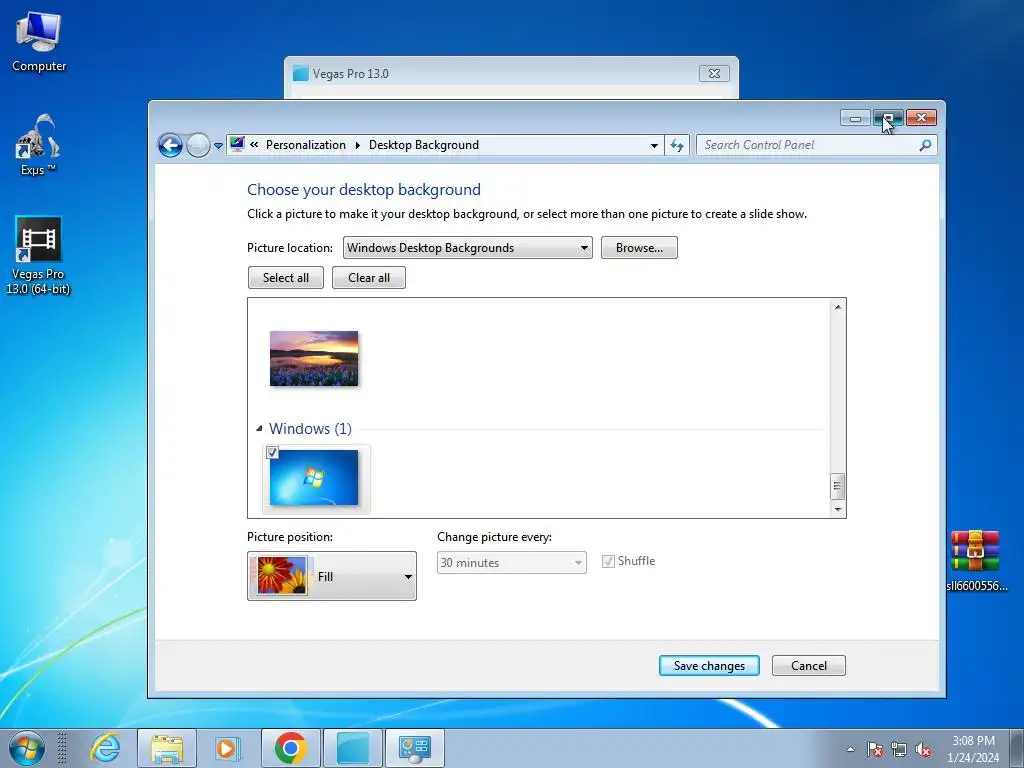Show hidden system tray icons
The width and height of the screenshot is (1024, 768).
pos(850,749)
